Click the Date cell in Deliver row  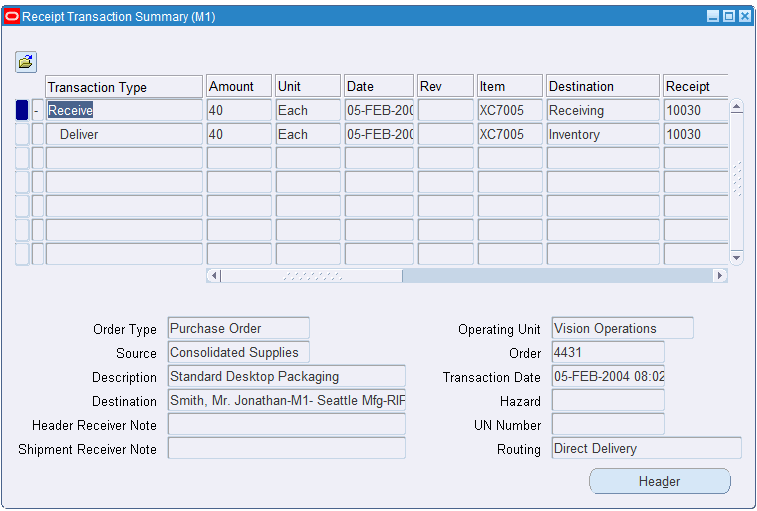(x=379, y=134)
